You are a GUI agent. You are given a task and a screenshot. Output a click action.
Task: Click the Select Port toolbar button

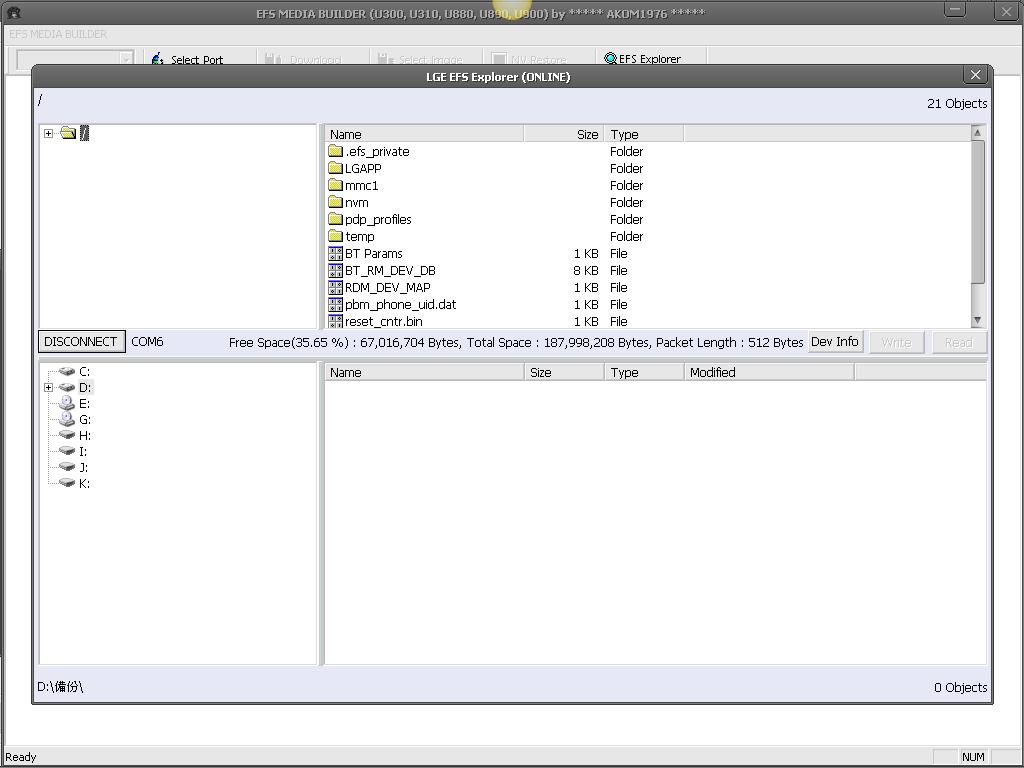pos(187,59)
